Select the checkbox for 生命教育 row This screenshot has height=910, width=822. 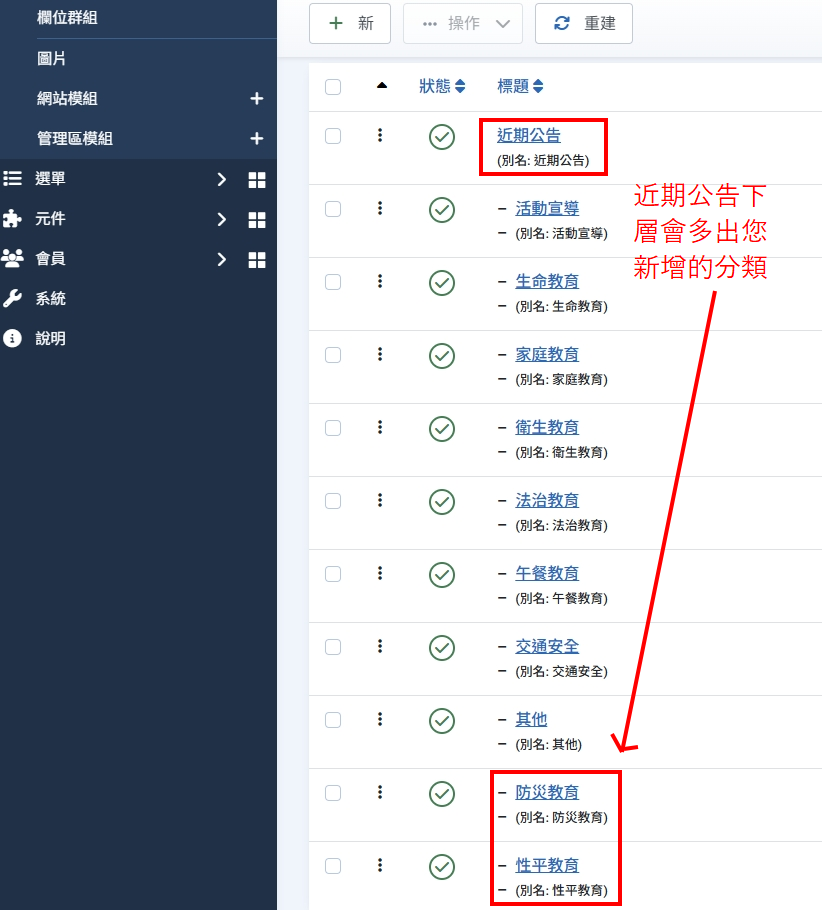[333, 282]
